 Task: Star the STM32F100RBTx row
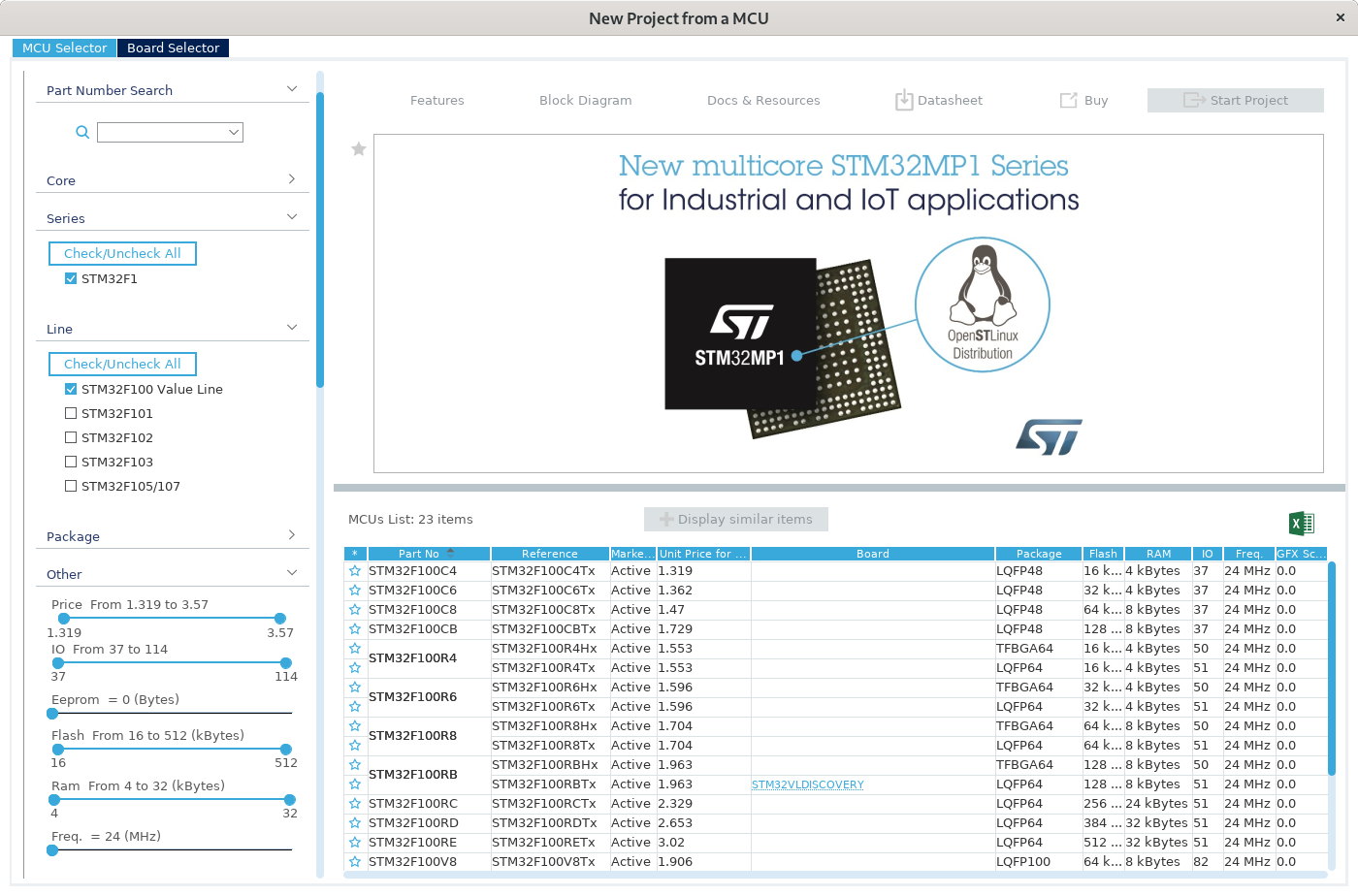(x=355, y=784)
